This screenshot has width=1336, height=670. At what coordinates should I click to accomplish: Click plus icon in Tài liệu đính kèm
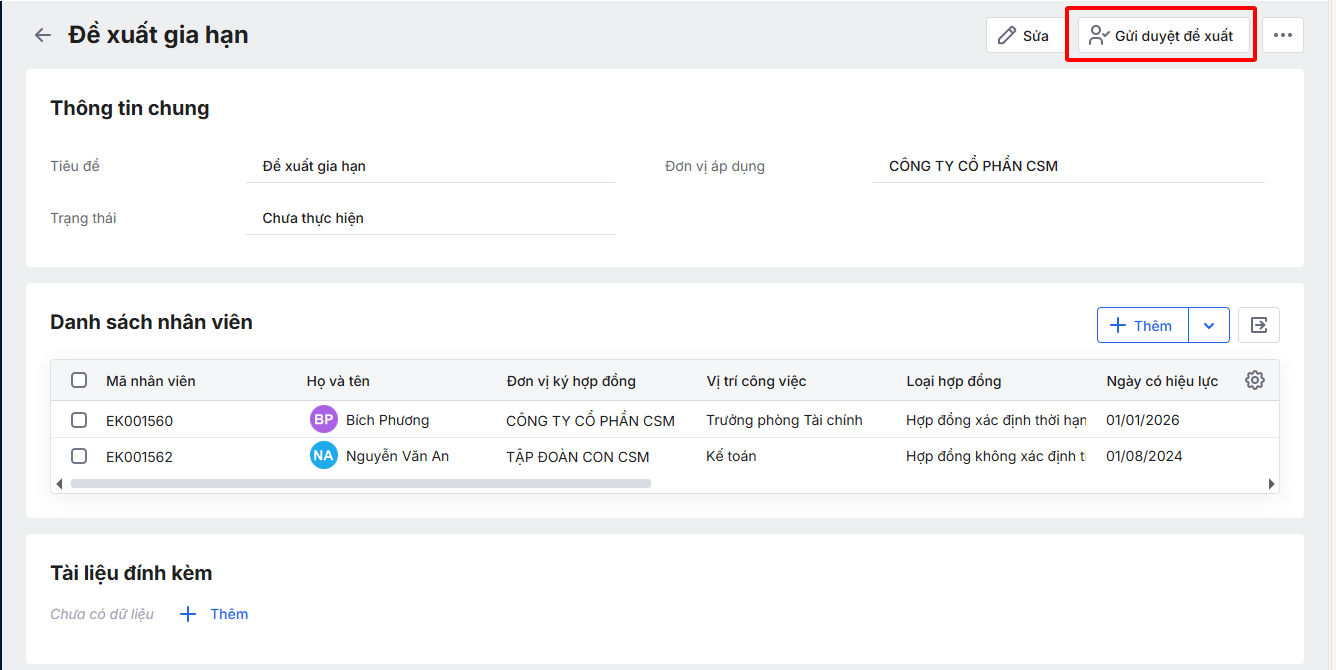[188, 614]
